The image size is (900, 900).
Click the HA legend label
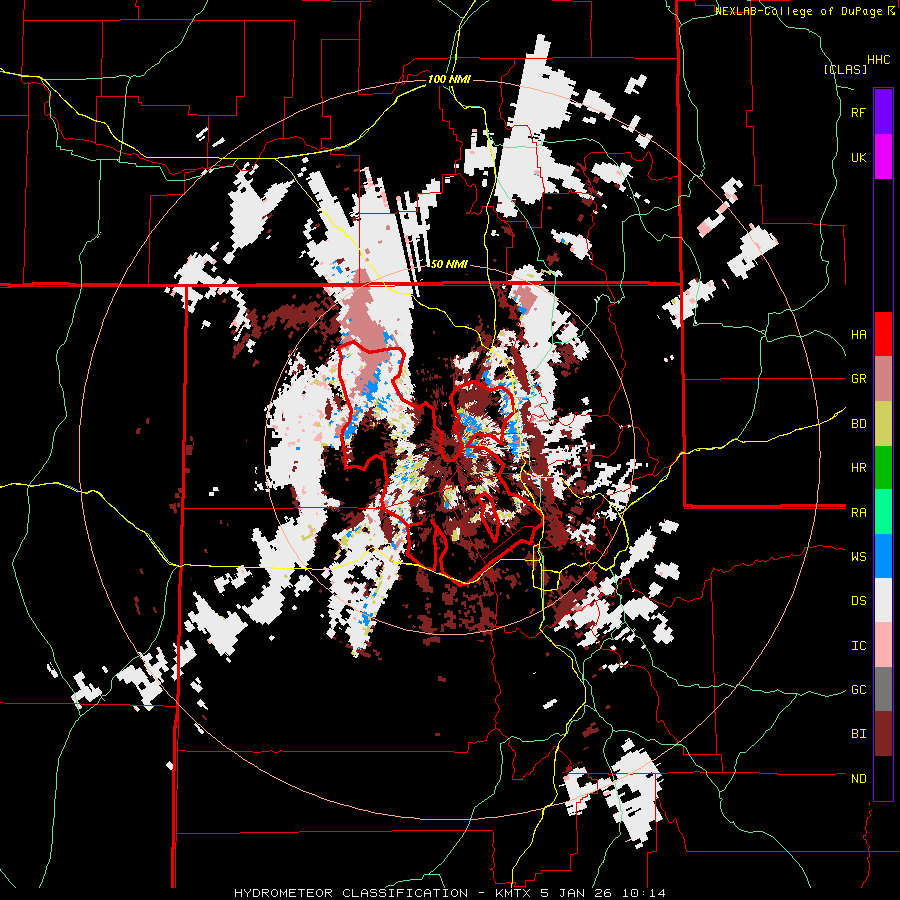pos(858,335)
